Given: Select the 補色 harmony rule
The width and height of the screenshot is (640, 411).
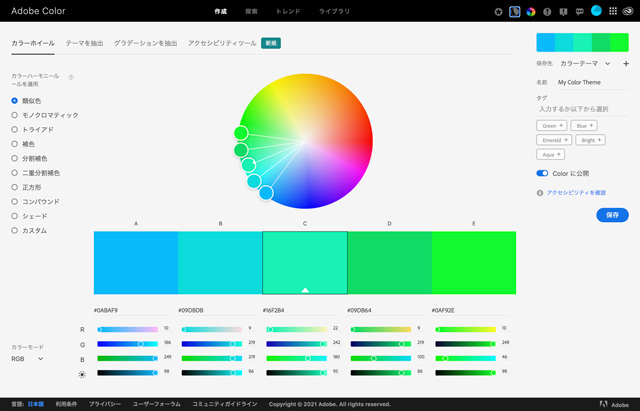Looking at the screenshot, I should pyautogui.click(x=23, y=144).
